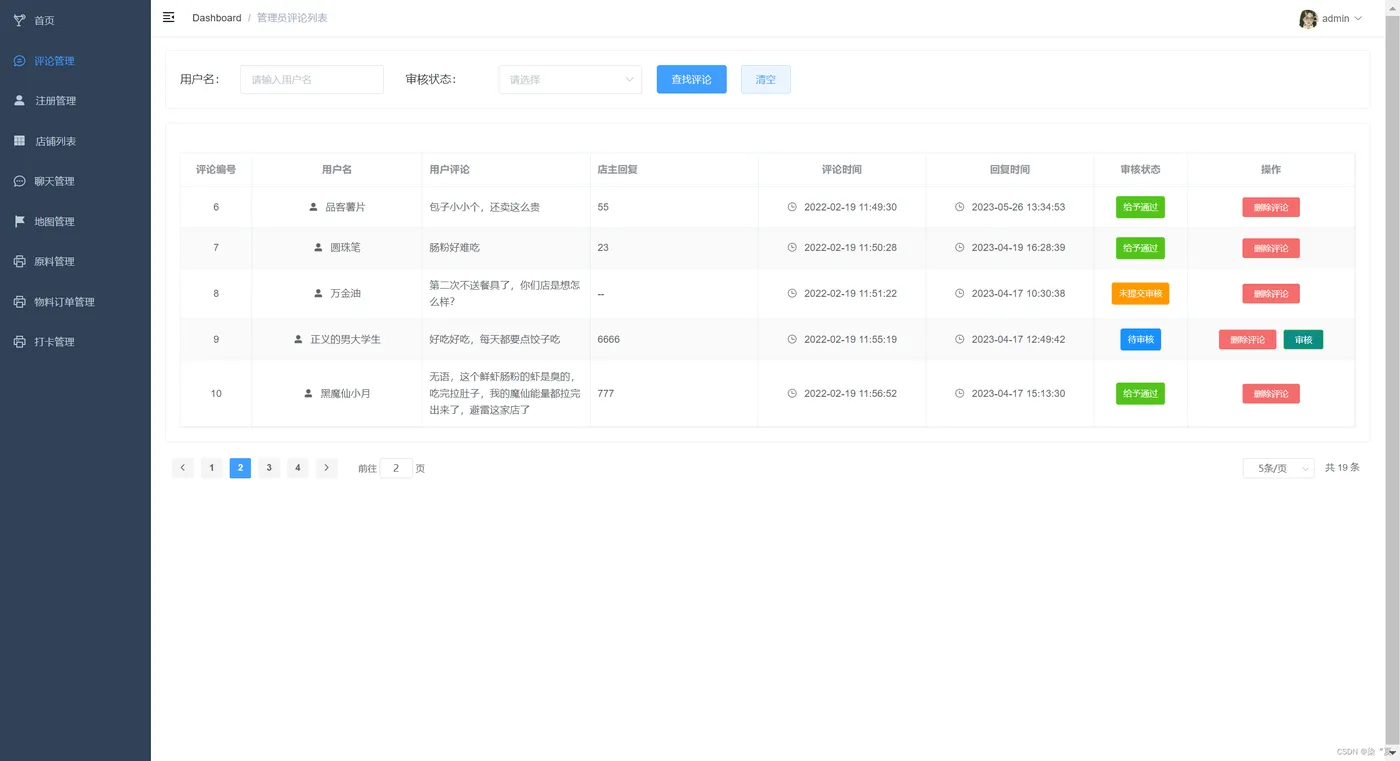This screenshot has width=1400, height=761.
Task: Click user icon beside 品客薯片
Action: point(314,207)
